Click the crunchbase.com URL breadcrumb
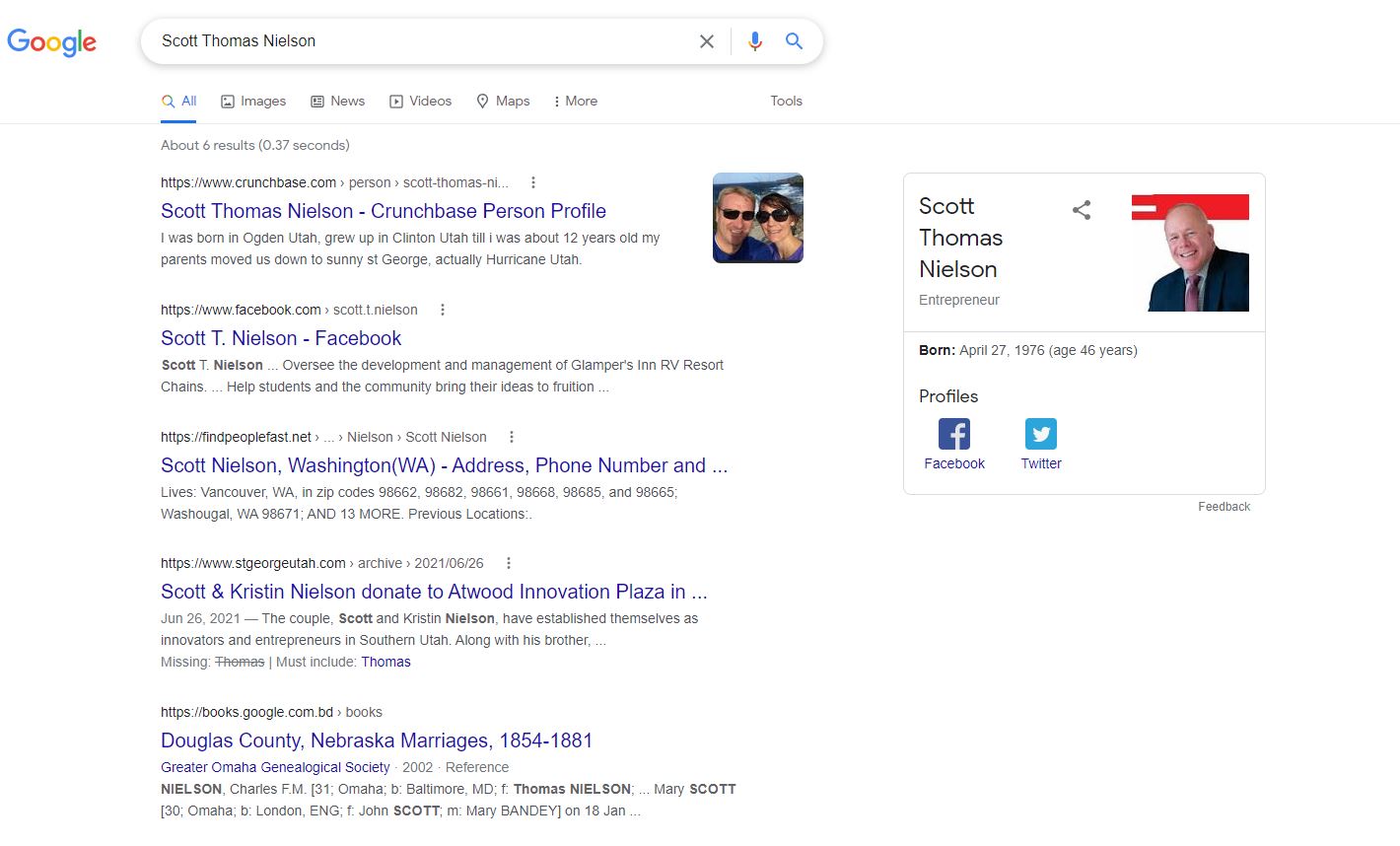The image size is (1400, 846). [x=335, y=182]
